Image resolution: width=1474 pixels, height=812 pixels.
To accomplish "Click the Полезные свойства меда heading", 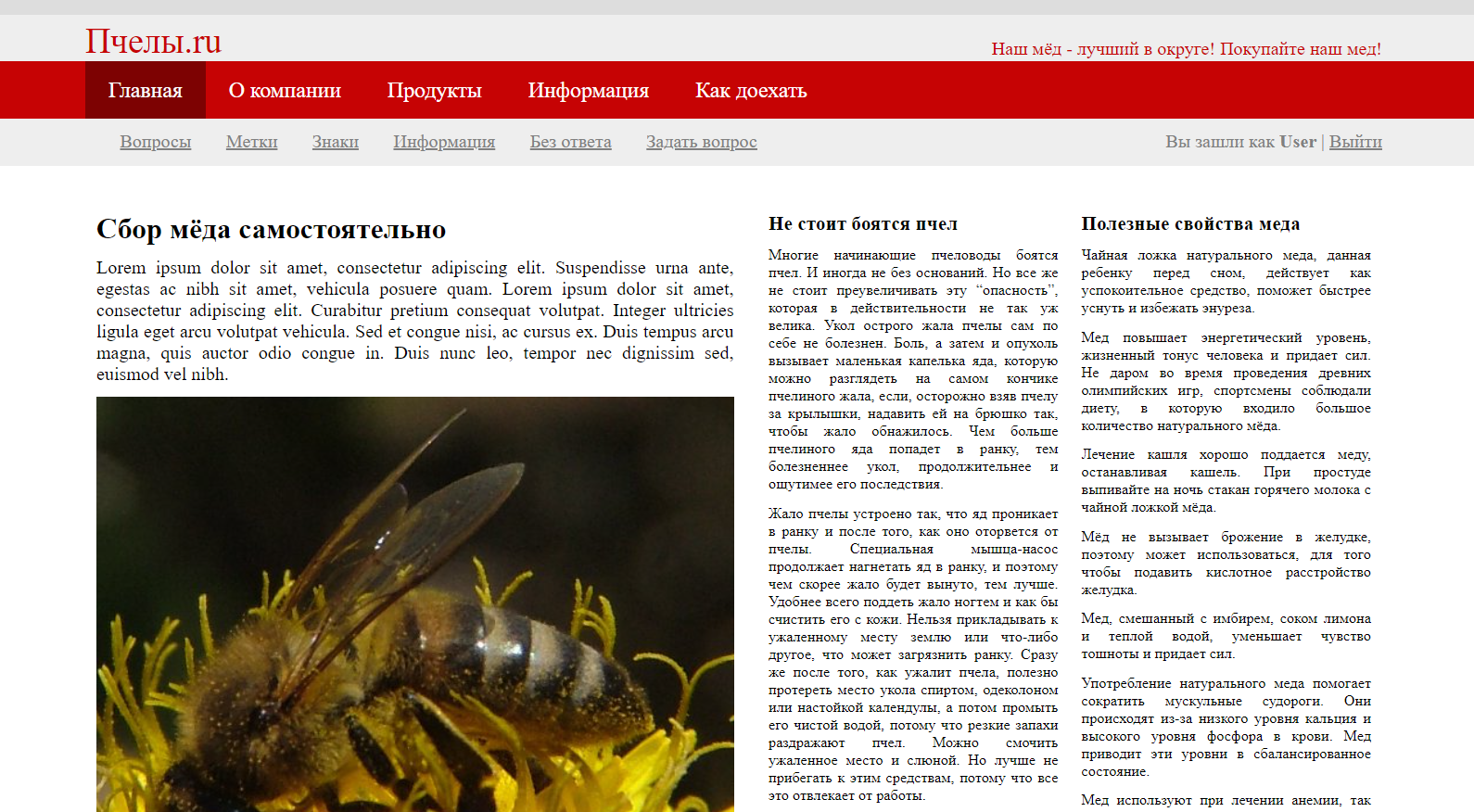I will pos(1189,223).
